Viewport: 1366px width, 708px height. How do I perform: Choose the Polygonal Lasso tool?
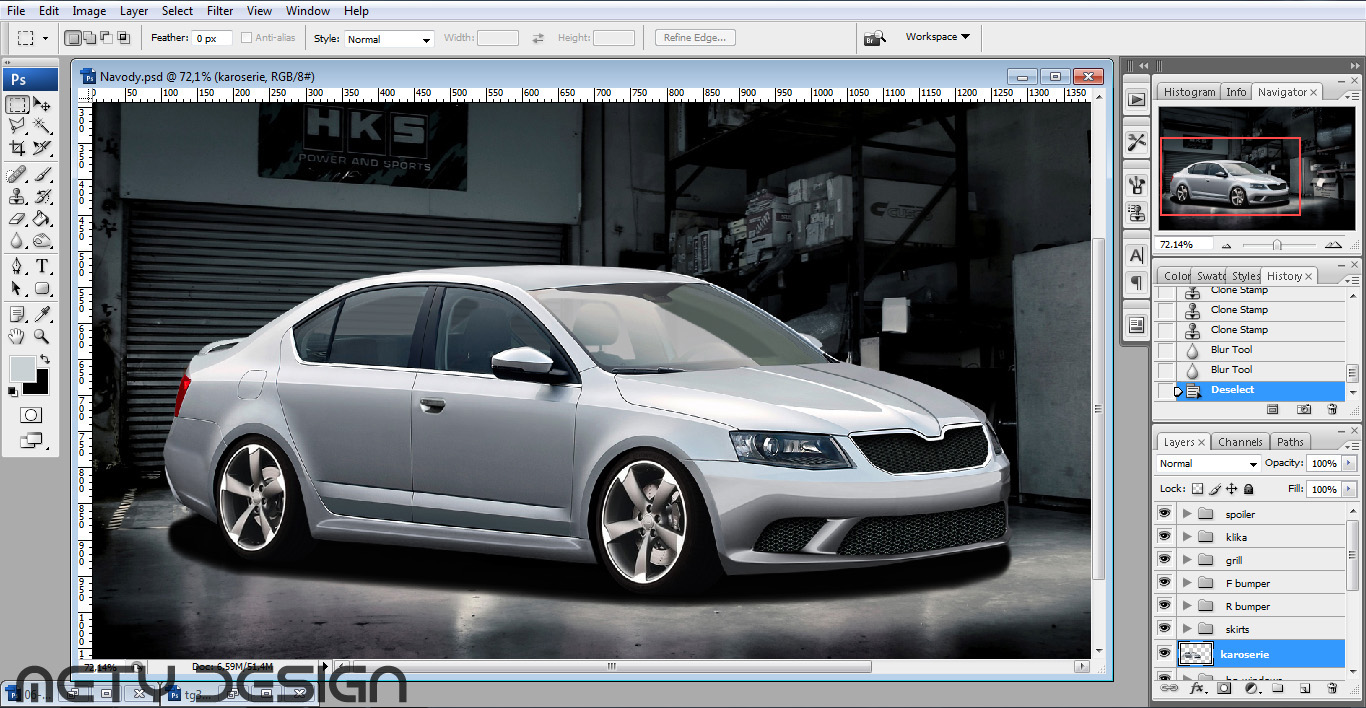click(x=17, y=126)
